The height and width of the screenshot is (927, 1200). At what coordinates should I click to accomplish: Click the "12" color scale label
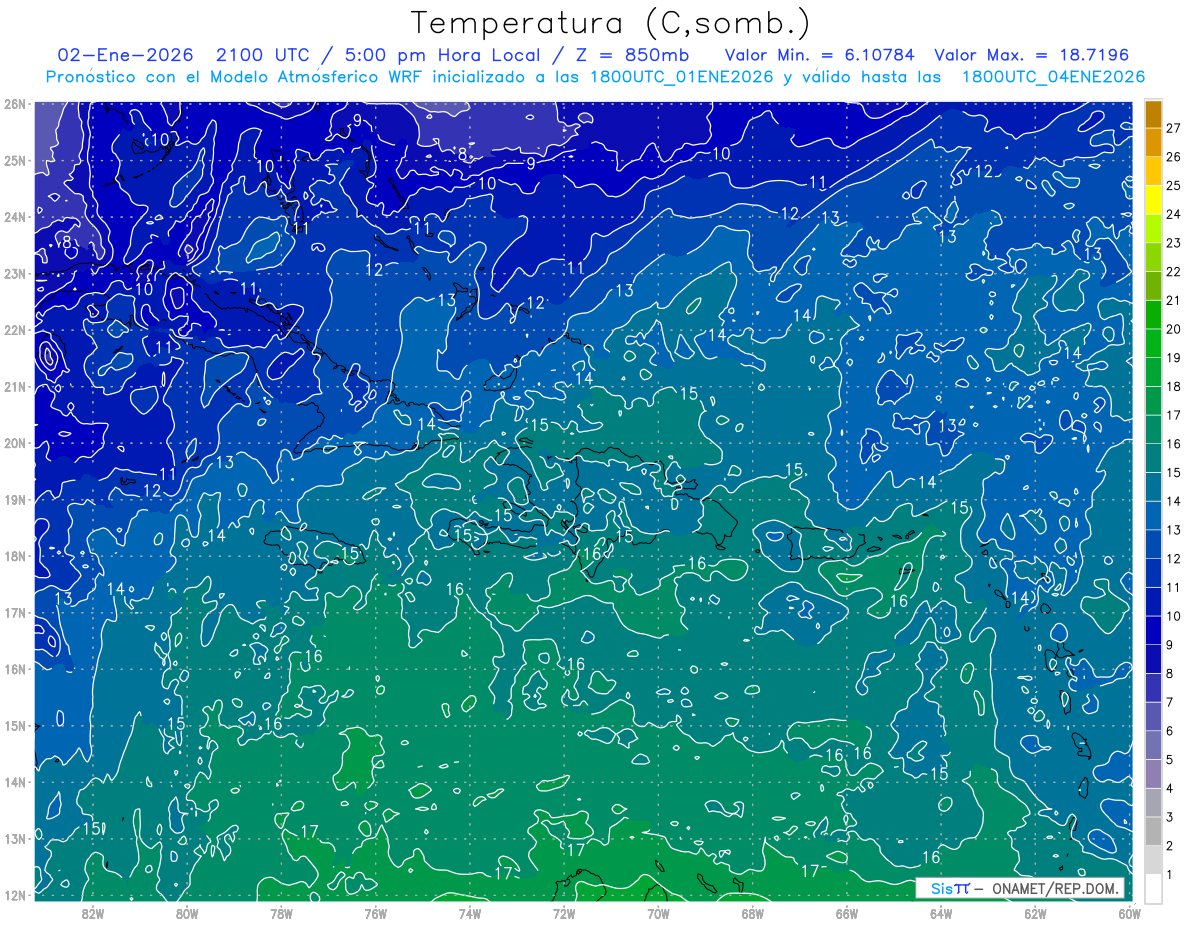[x=1174, y=559]
